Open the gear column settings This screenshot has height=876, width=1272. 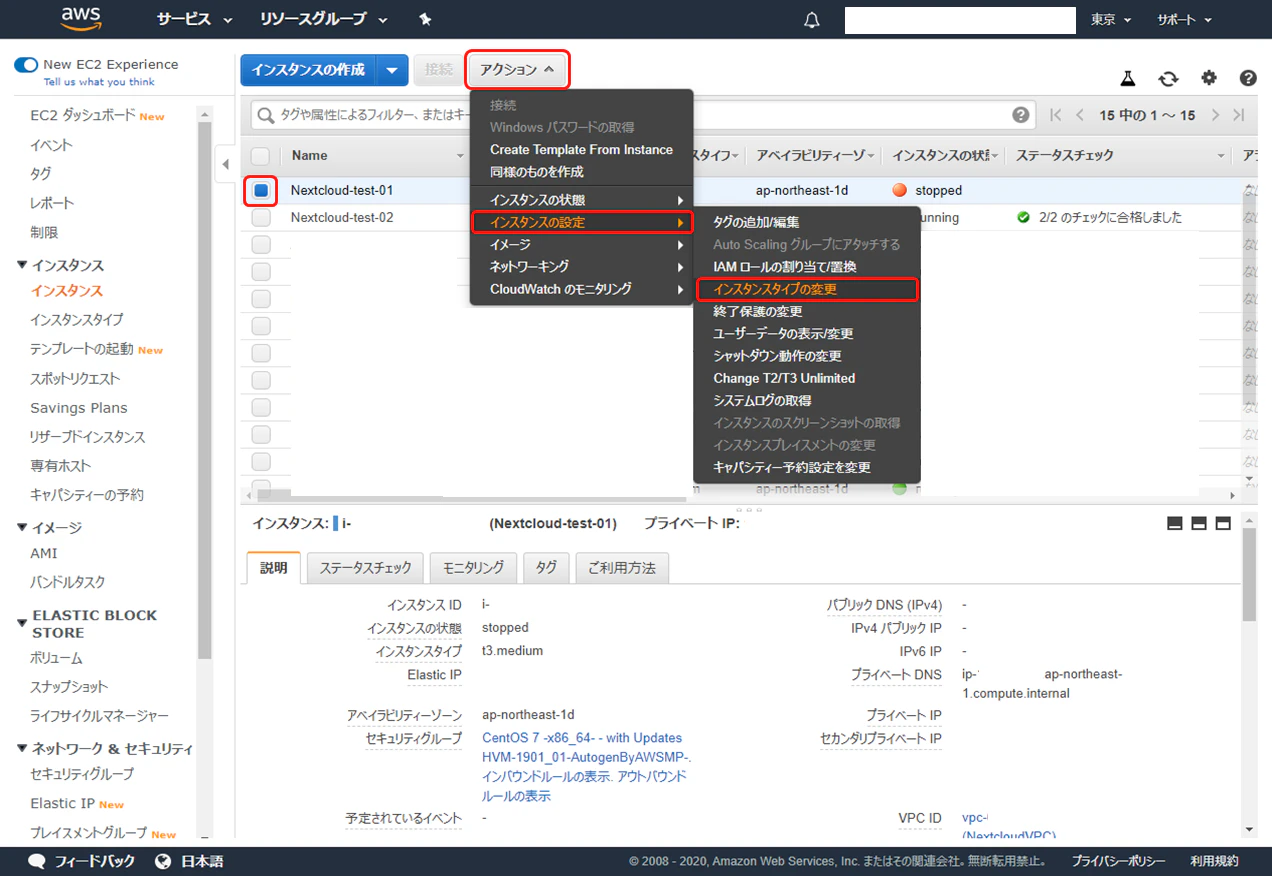point(1209,78)
